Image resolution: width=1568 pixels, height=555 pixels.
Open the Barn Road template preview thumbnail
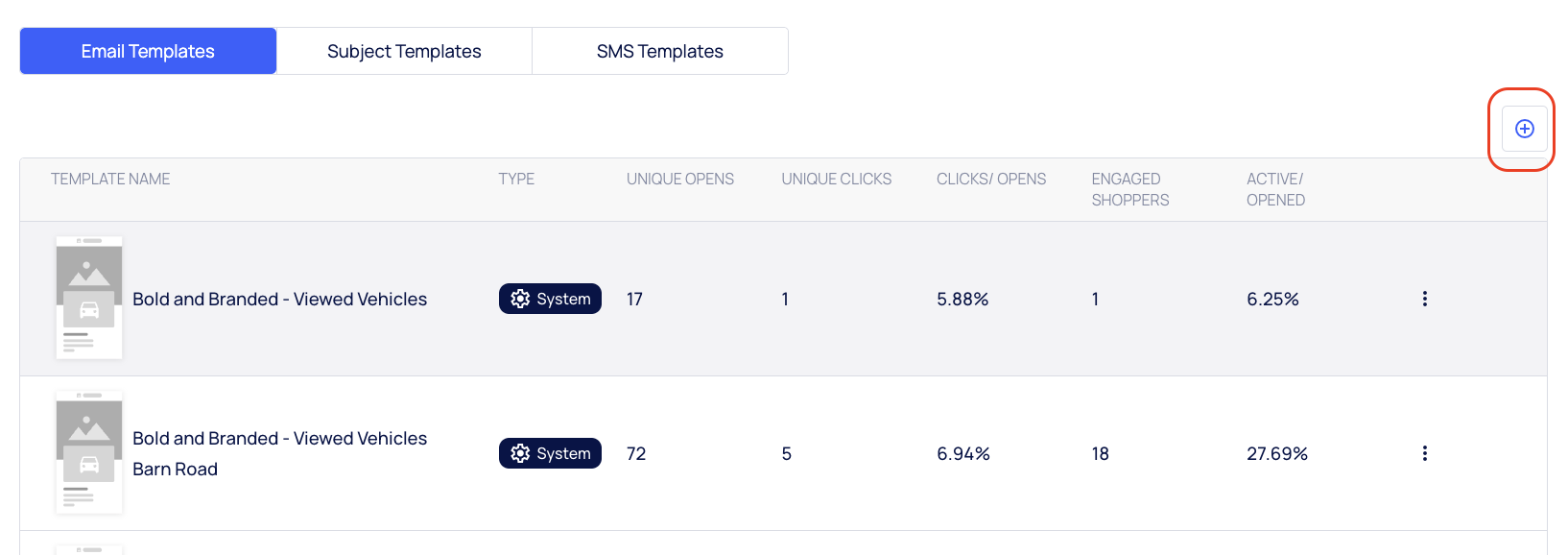tap(89, 452)
